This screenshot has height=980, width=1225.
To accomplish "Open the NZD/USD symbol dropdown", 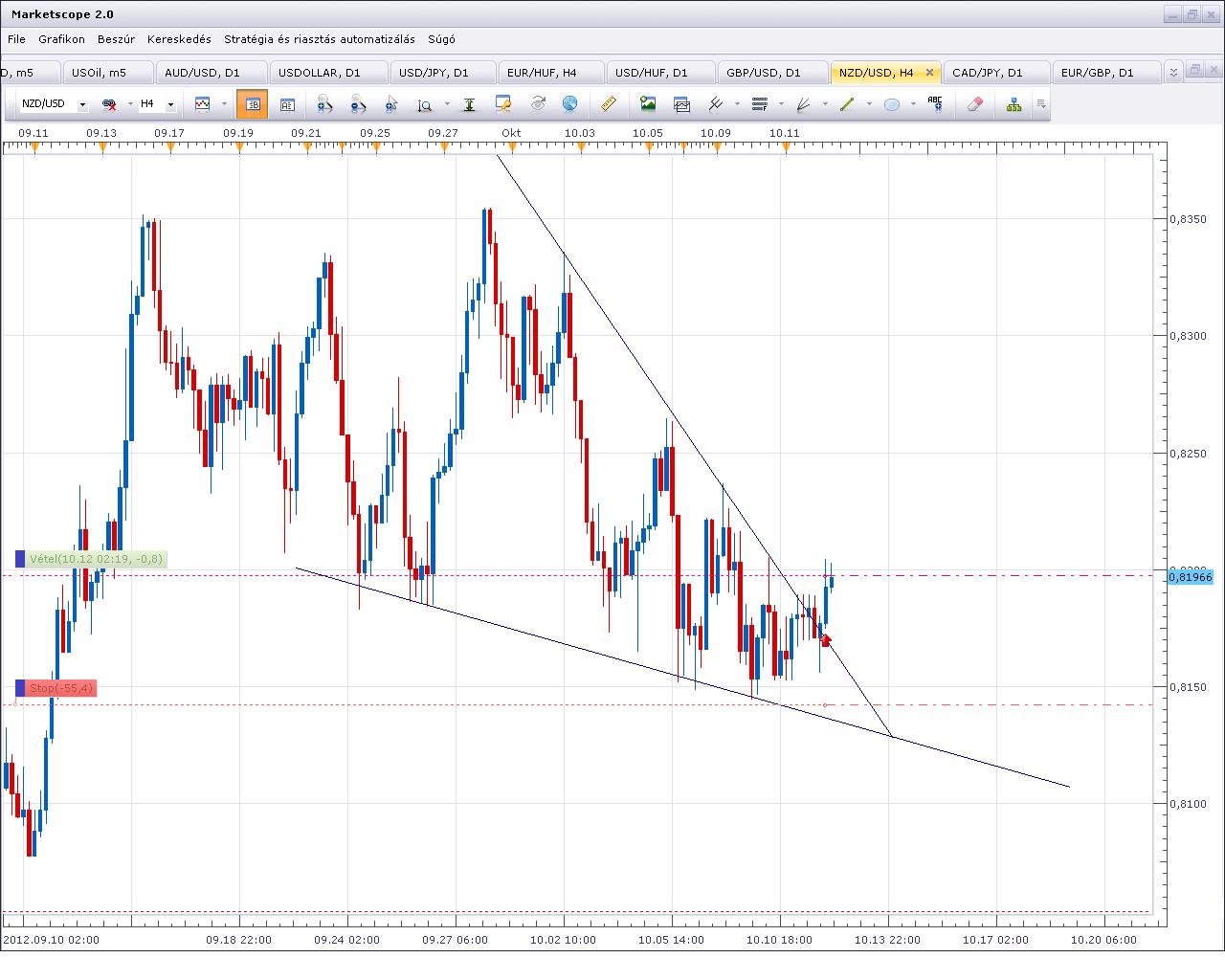I will (83, 104).
